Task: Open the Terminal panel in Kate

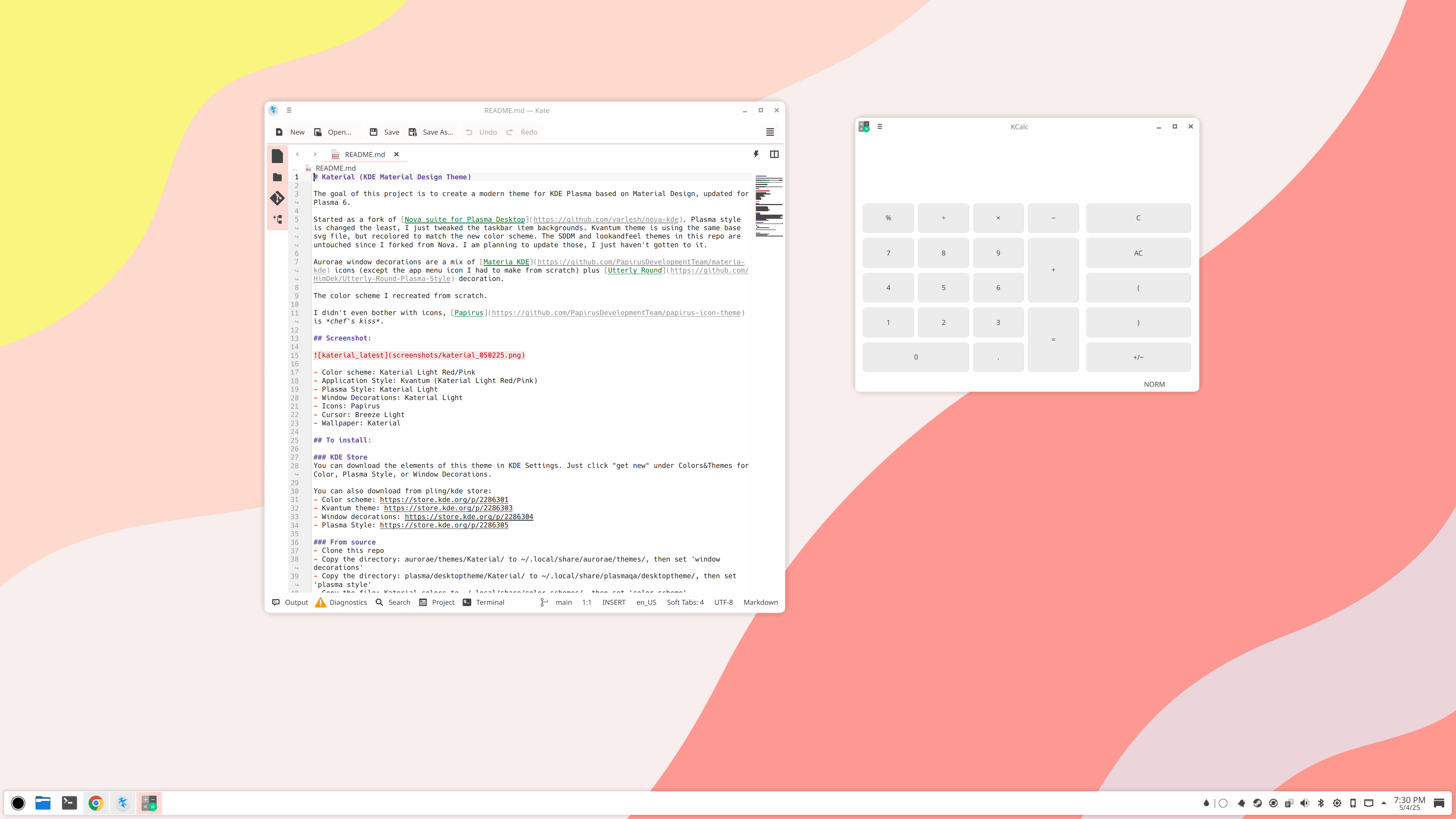Action: (483, 602)
